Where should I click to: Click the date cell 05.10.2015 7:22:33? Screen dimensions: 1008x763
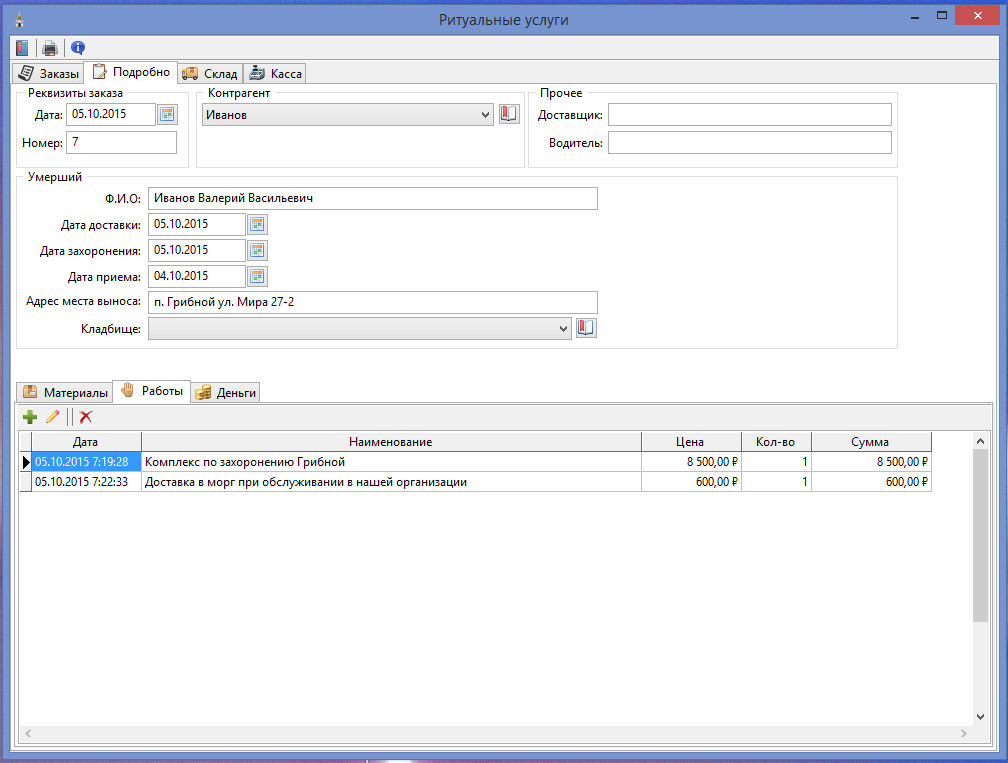86,481
